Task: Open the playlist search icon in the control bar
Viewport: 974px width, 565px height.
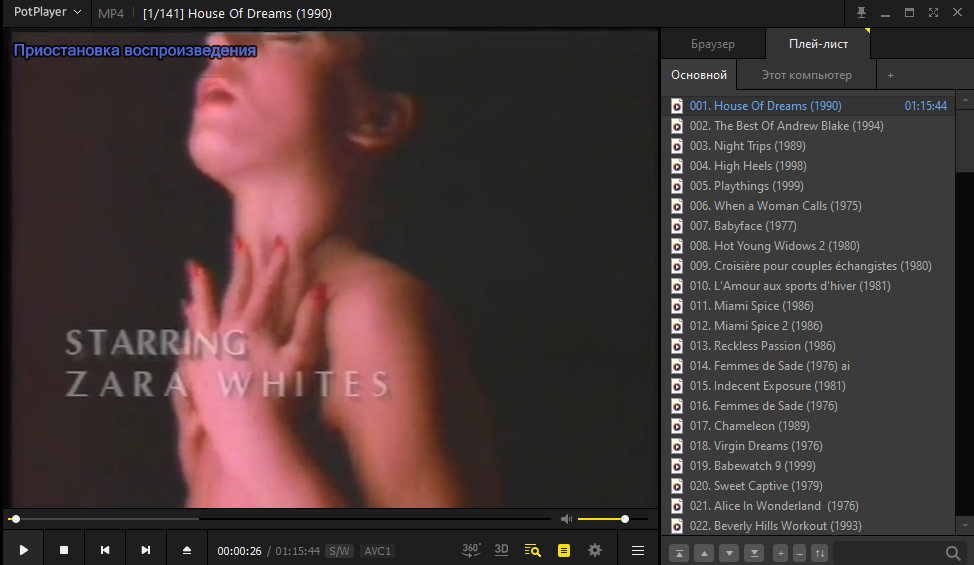Action: (x=532, y=550)
